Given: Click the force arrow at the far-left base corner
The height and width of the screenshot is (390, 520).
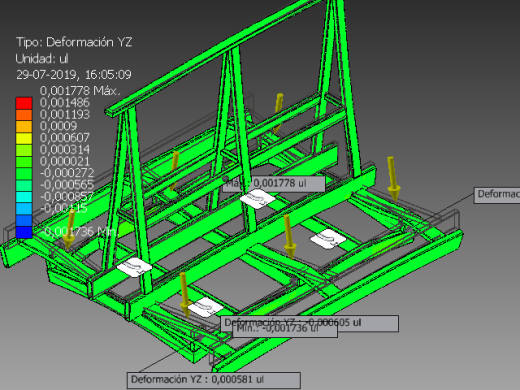Looking at the screenshot, I should click(69, 229).
